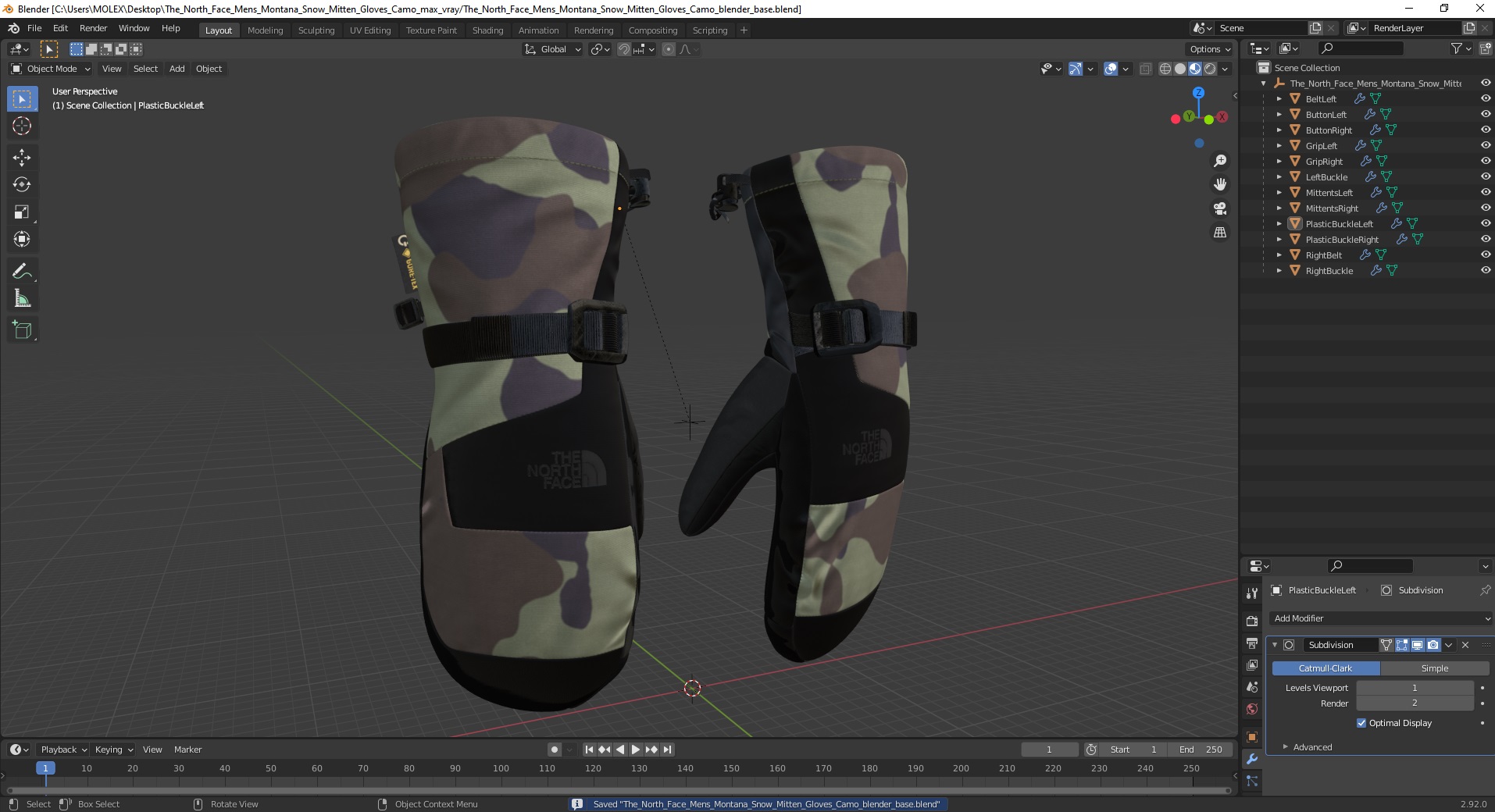The width and height of the screenshot is (1495, 812).
Task: Activate the Select Box tool
Action: (22, 99)
